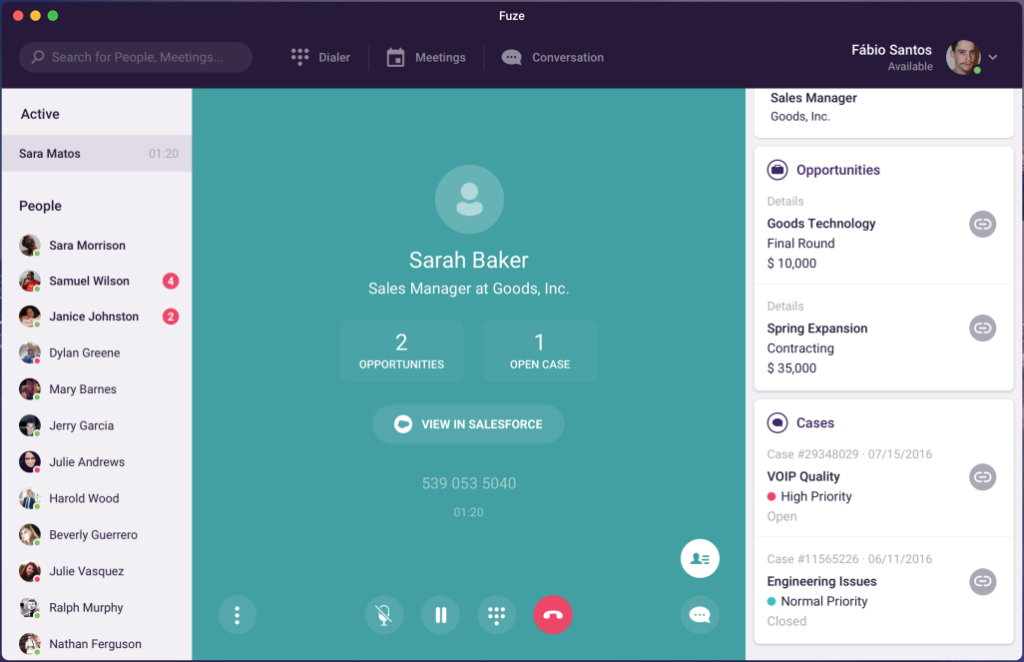
Task: Open the Dialer tab
Action: point(321,57)
